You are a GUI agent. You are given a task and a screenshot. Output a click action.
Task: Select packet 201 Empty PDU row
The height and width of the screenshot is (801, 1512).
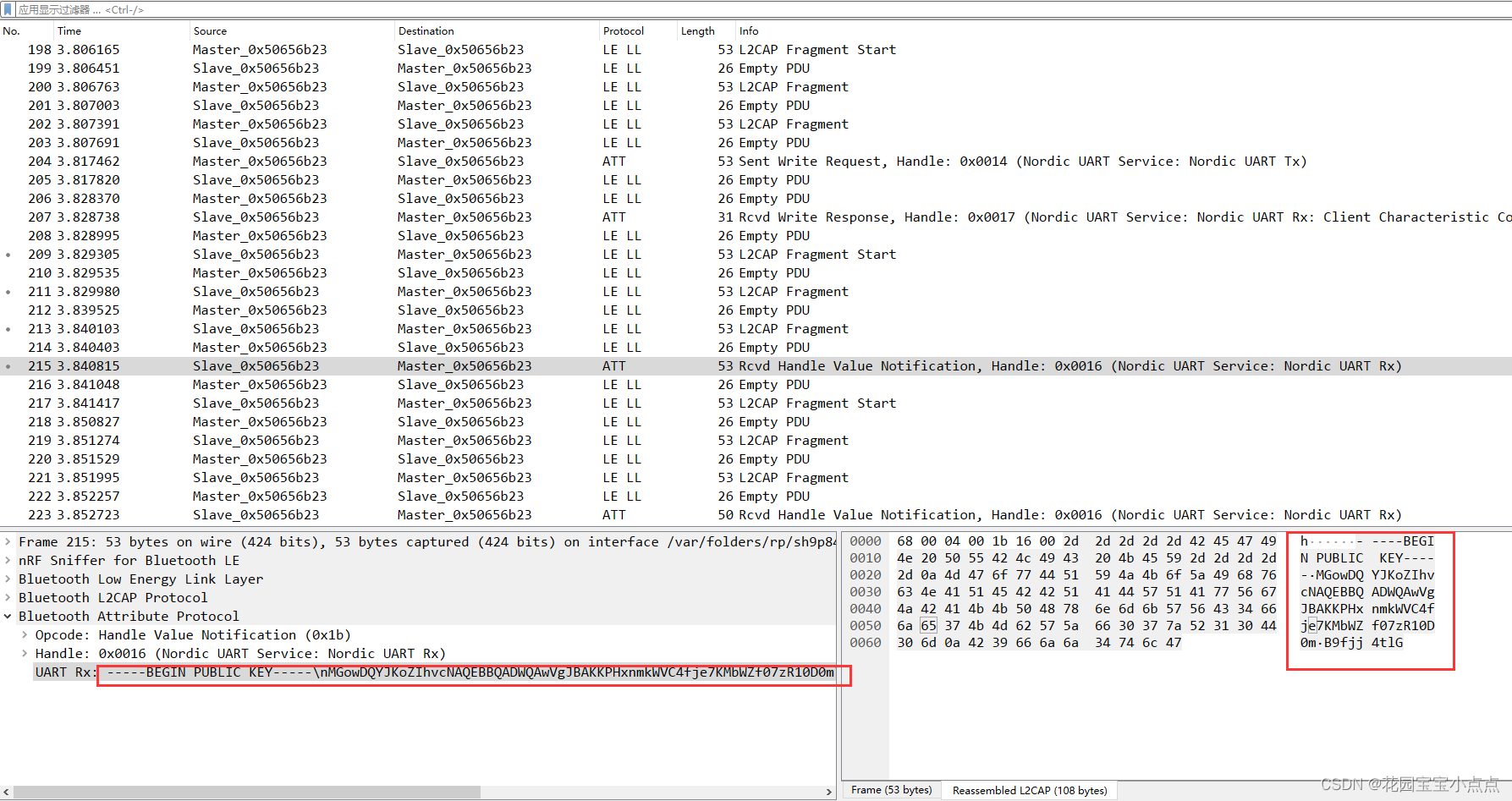point(756,106)
